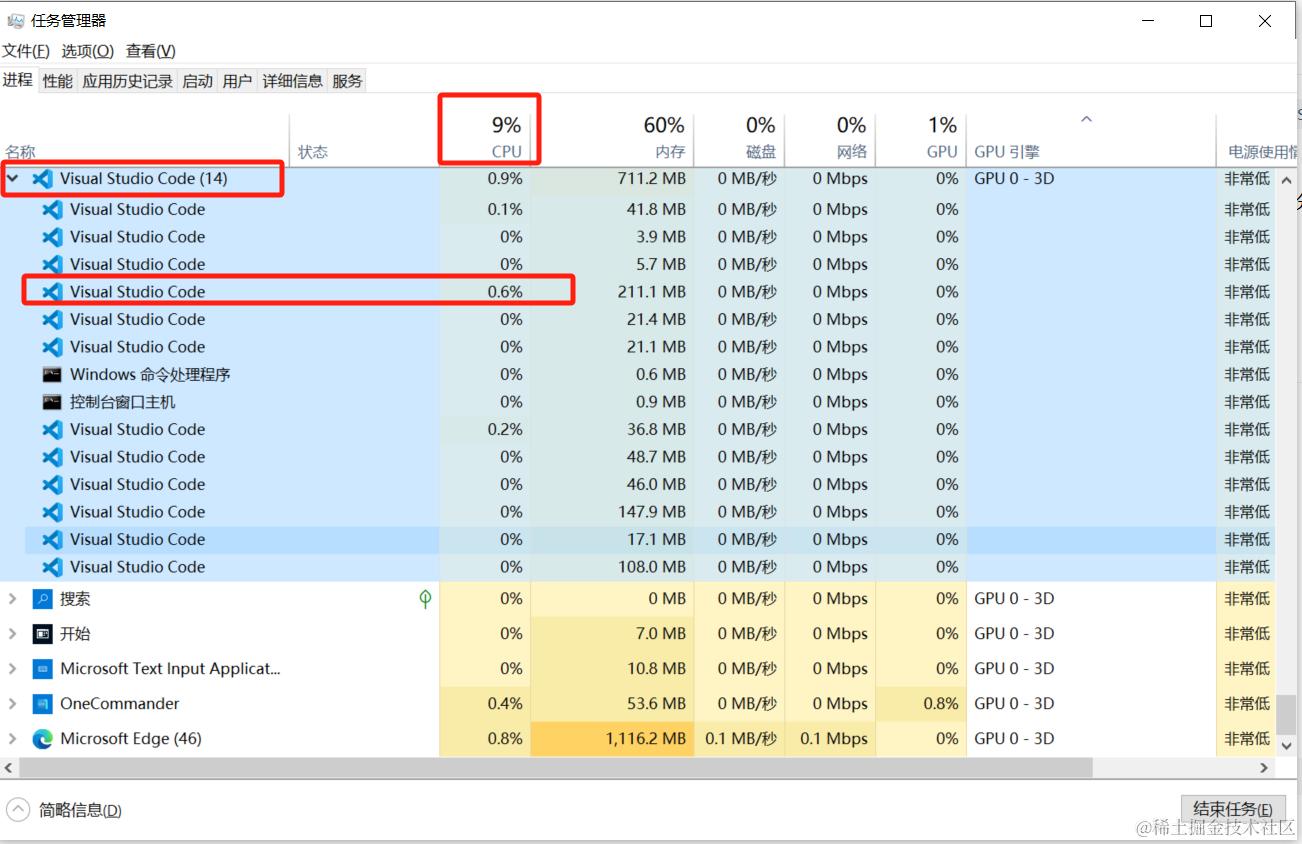Select the VS Code row with 5.7 MB memory
Viewport: 1302px width, 844px height.
pos(638,265)
